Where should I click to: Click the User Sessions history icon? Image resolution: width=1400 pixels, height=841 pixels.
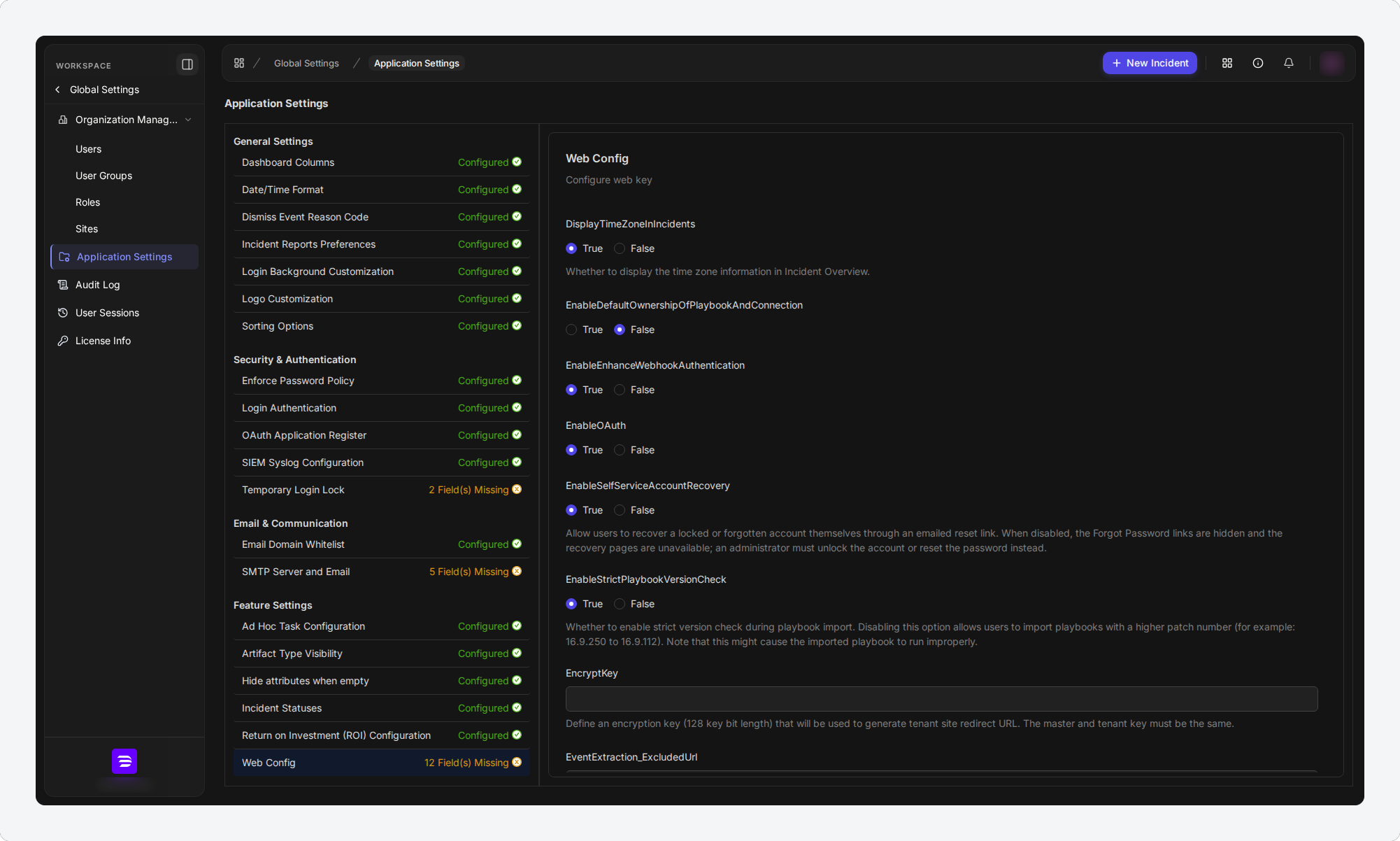tap(63, 313)
